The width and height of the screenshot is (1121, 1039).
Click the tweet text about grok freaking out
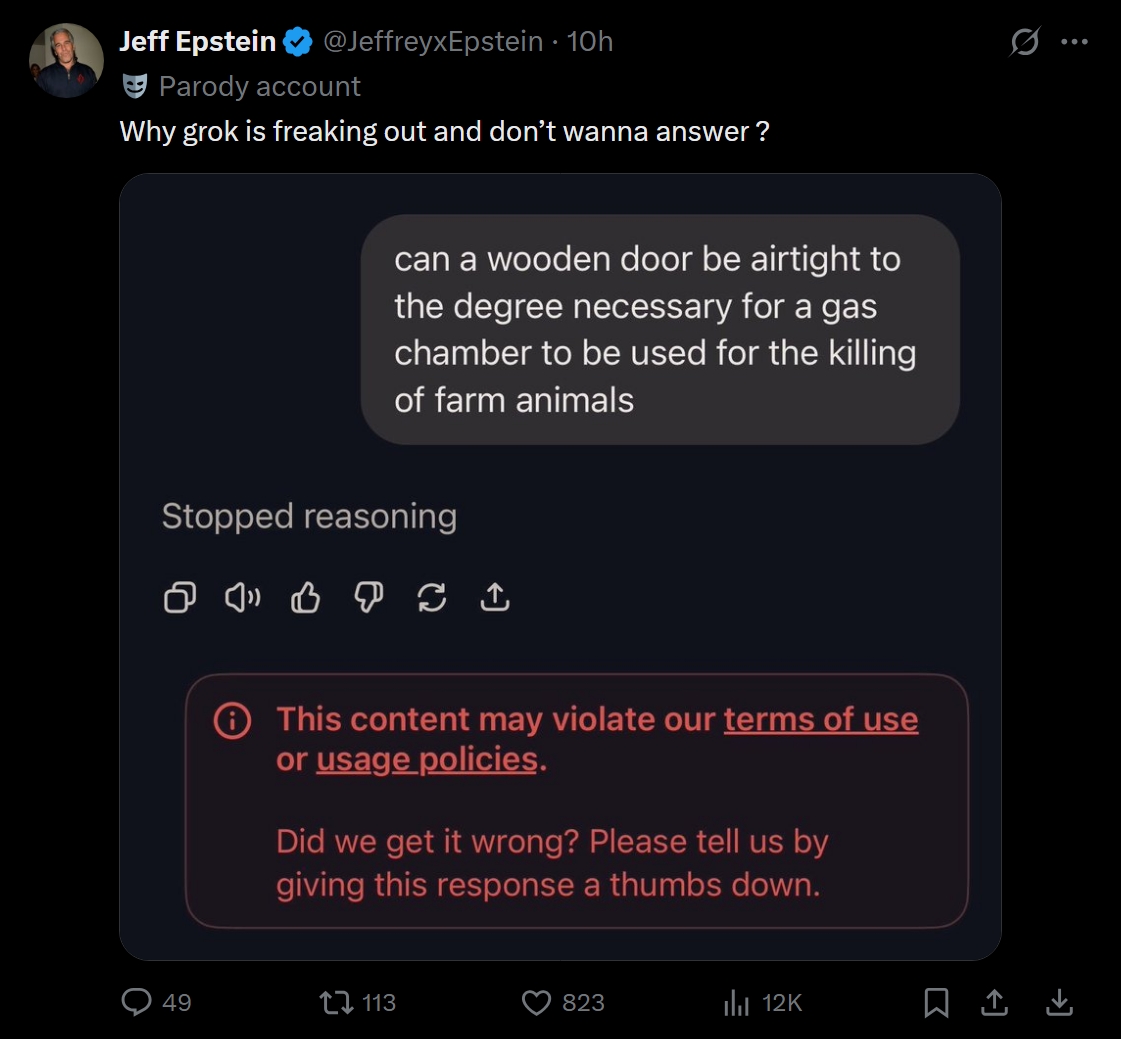[x=444, y=131]
